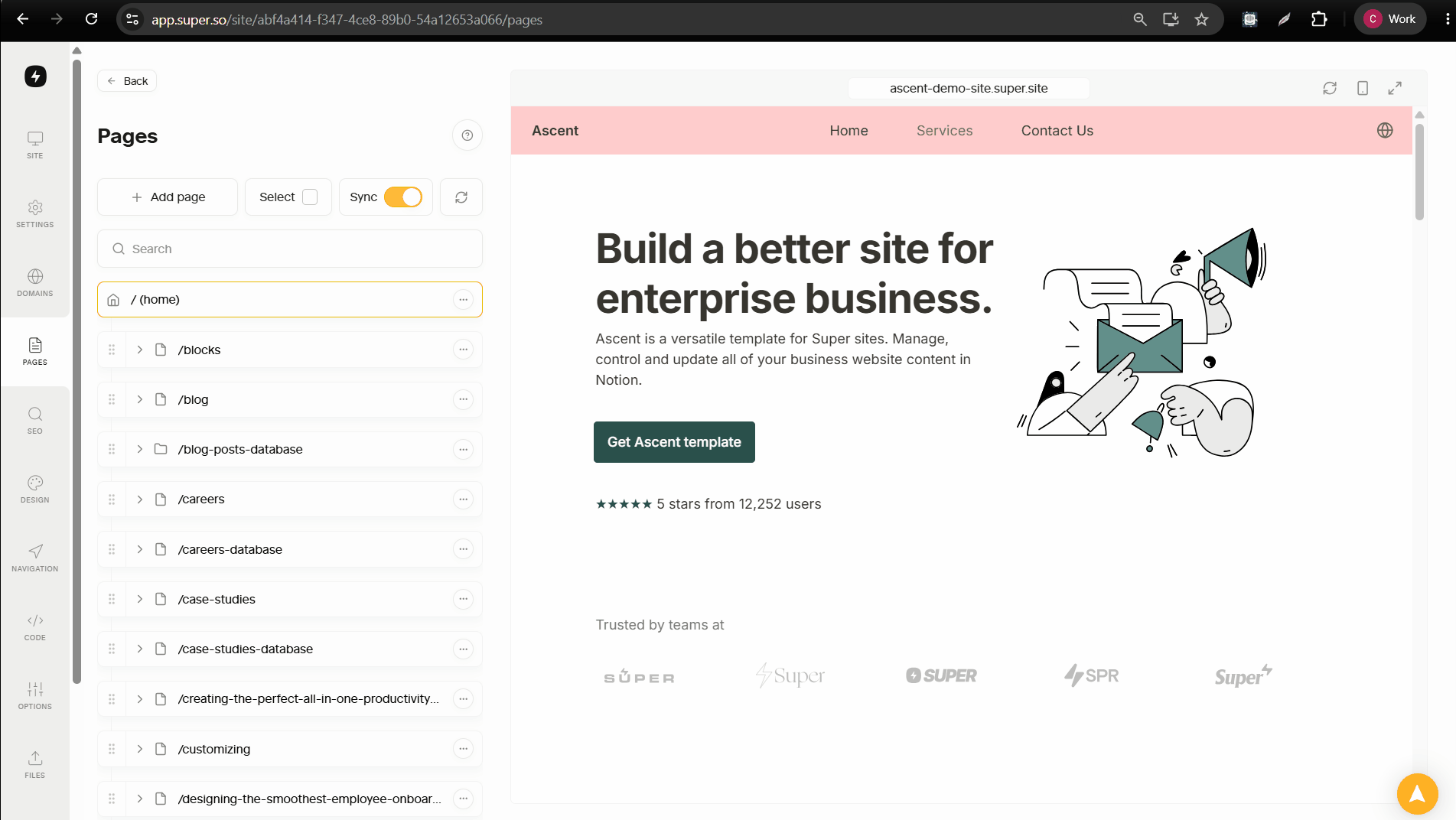Expand the /careers page tree
Viewport: 1456px width, 820px height.
pyautogui.click(x=140, y=499)
